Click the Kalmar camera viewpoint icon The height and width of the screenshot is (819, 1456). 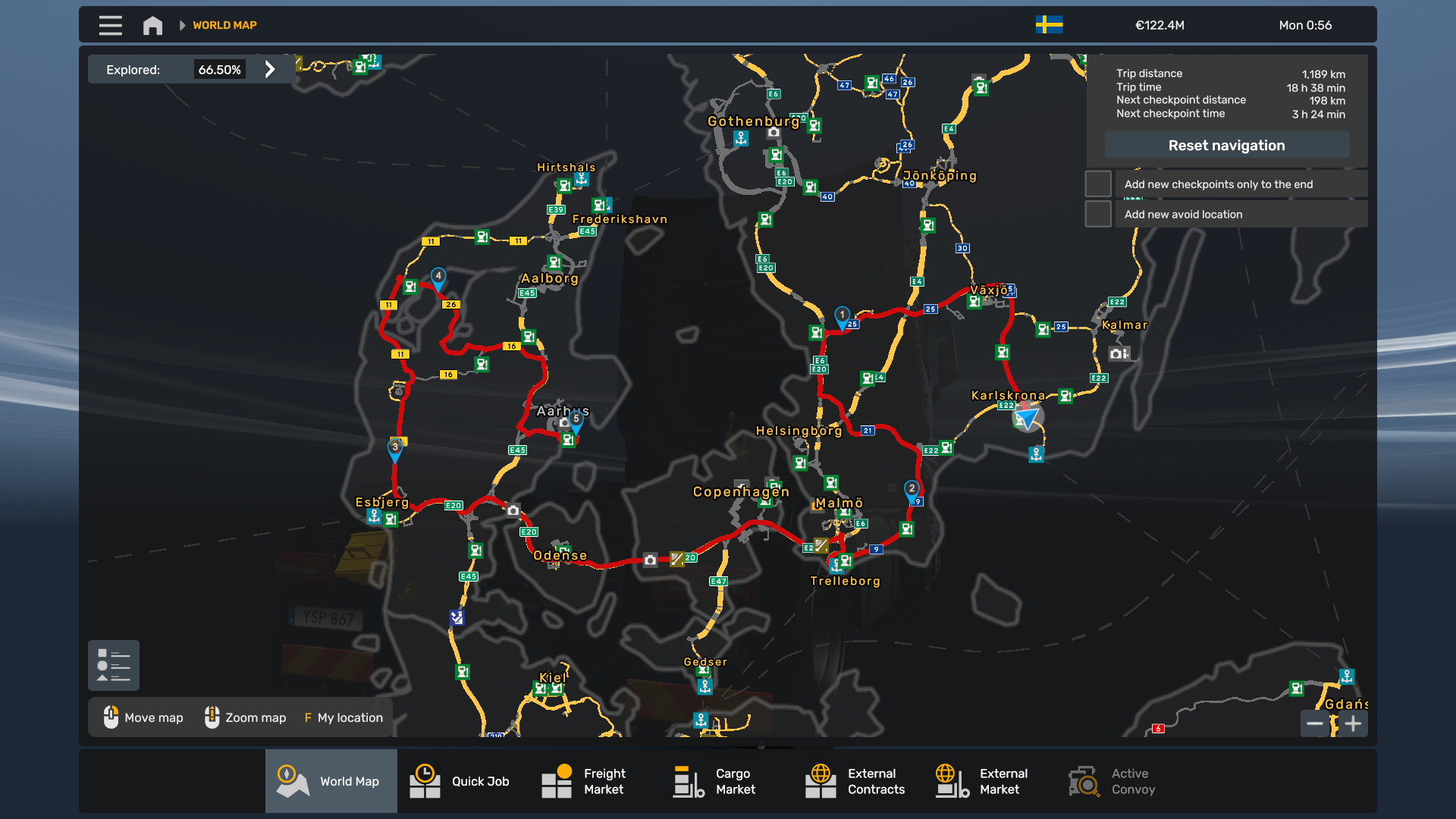tap(1116, 353)
